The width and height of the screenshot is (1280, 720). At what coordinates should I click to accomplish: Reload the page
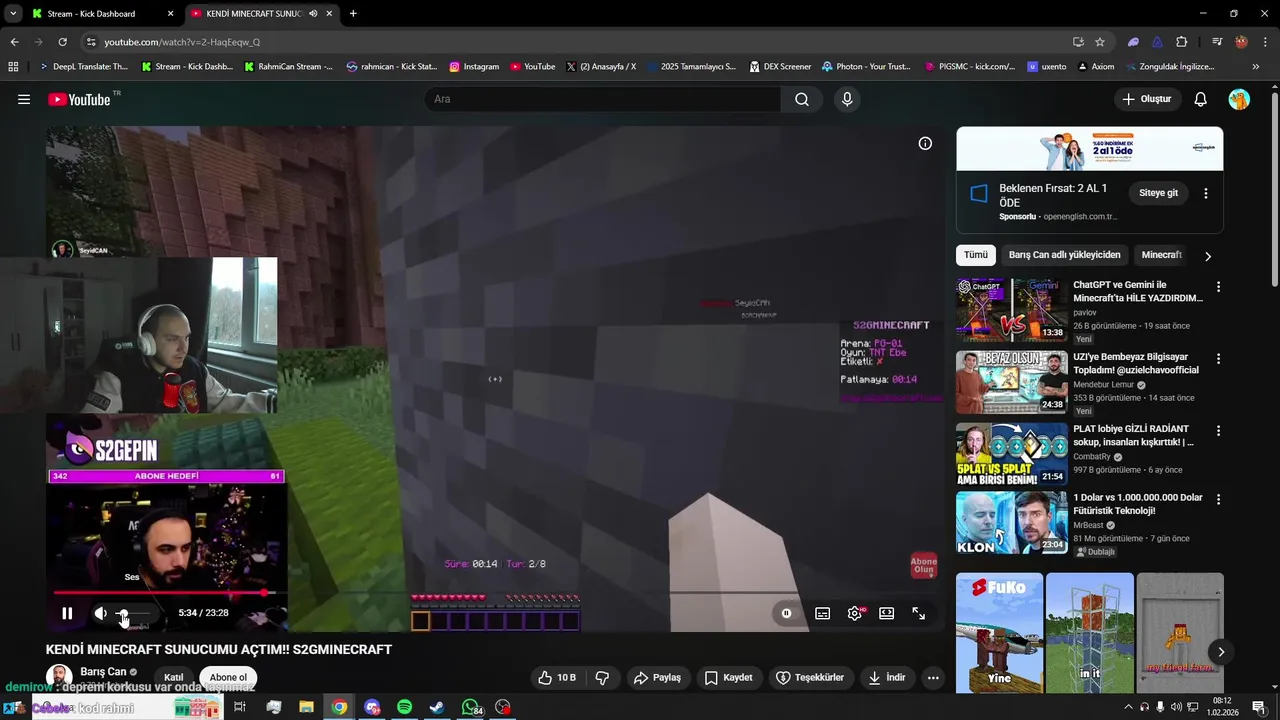pyautogui.click(x=62, y=42)
